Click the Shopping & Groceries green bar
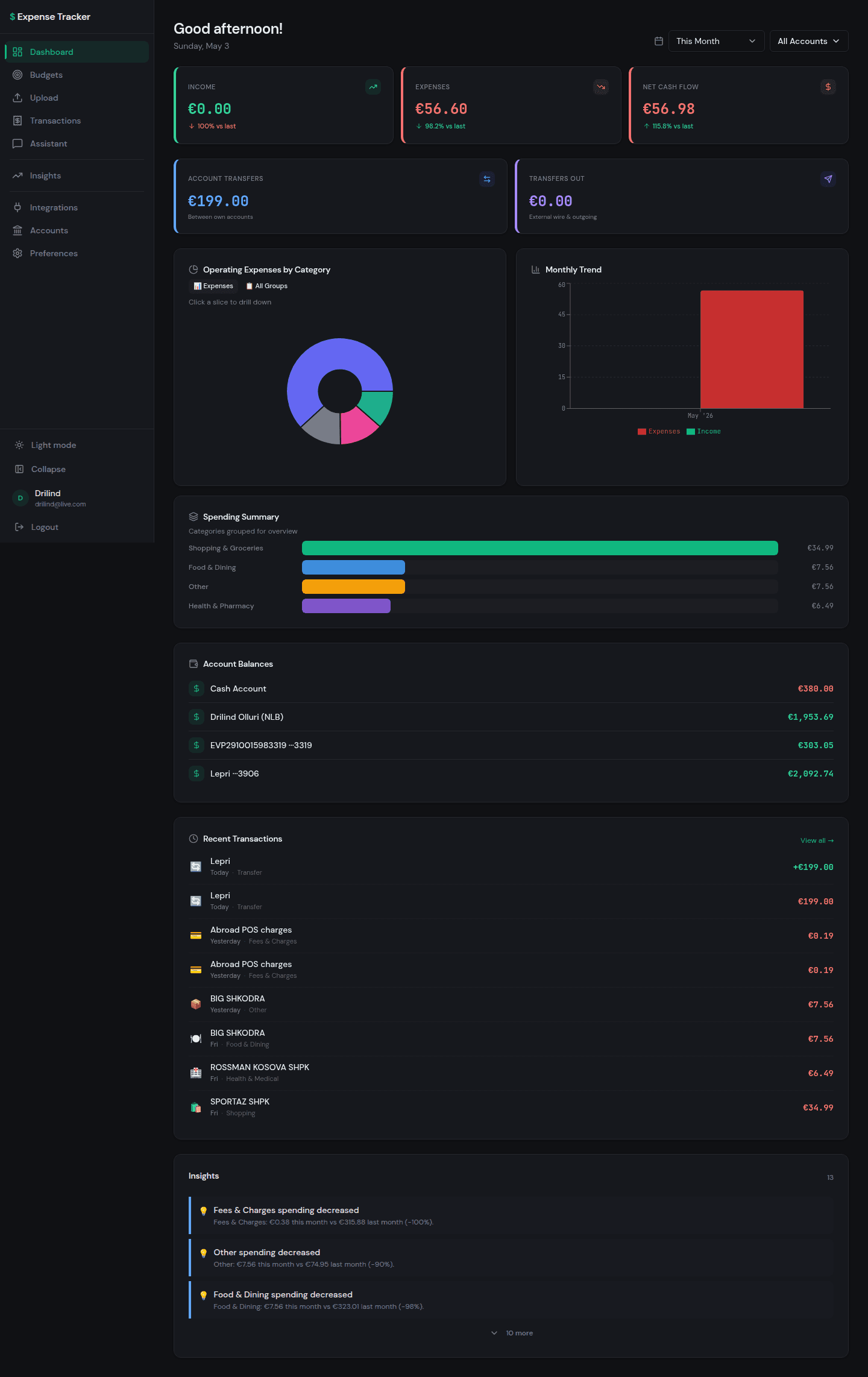868x1377 pixels. pyautogui.click(x=539, y=548)
